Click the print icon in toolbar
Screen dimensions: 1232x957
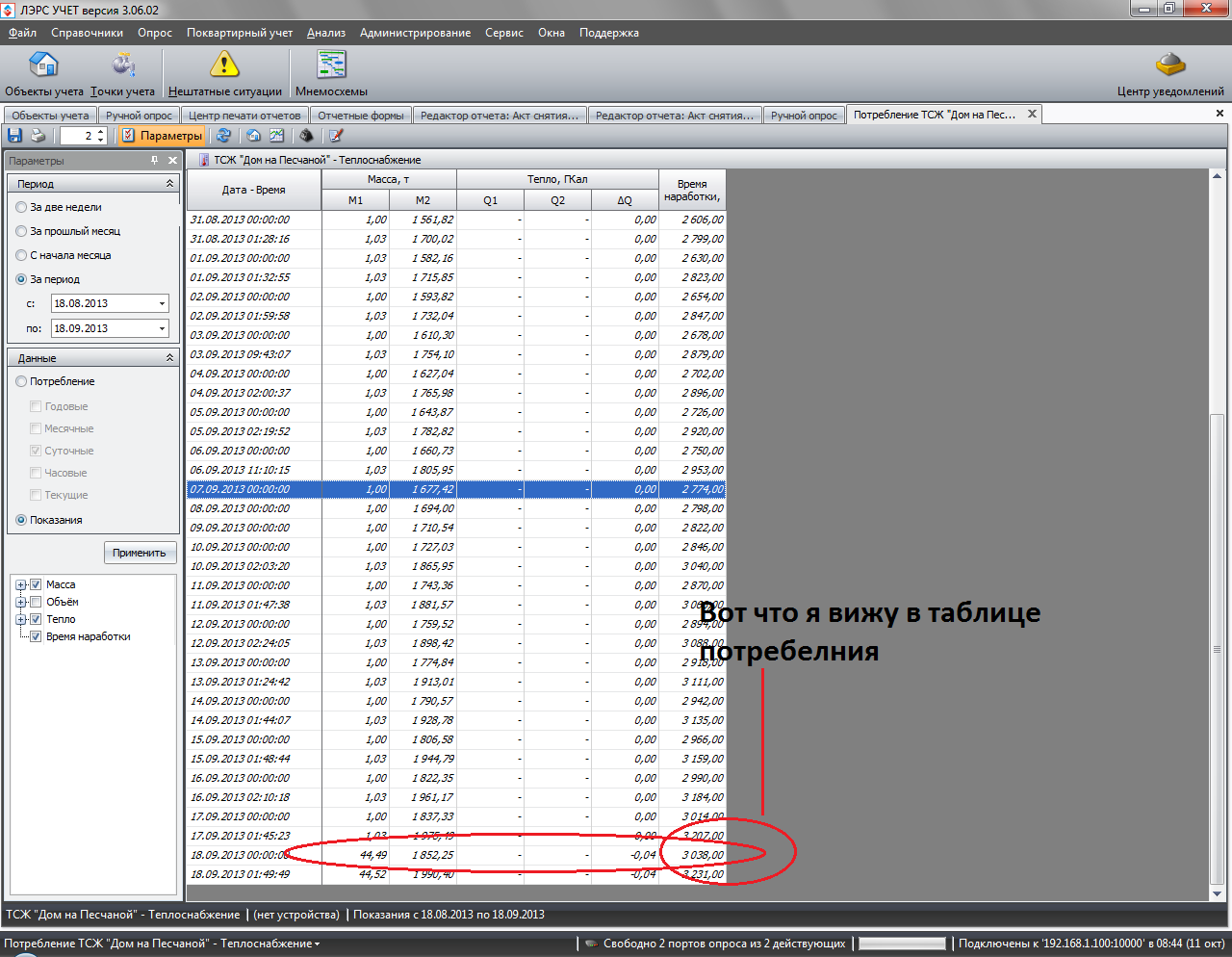point(38,136)
